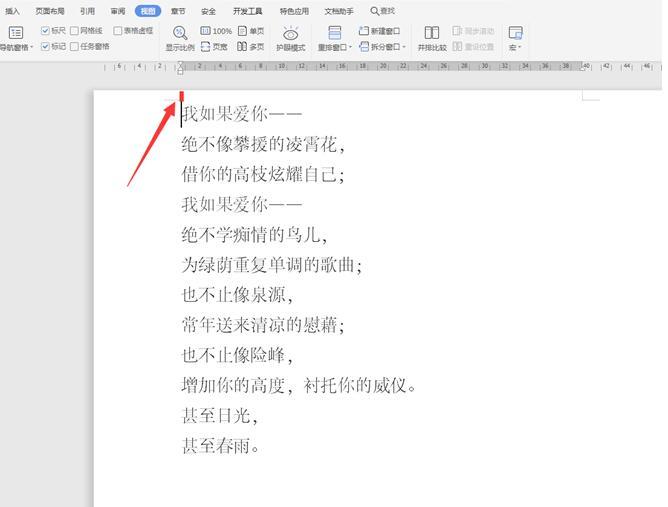
Task: Open the Review (审阅) tab
Action: tap(118, 11)
